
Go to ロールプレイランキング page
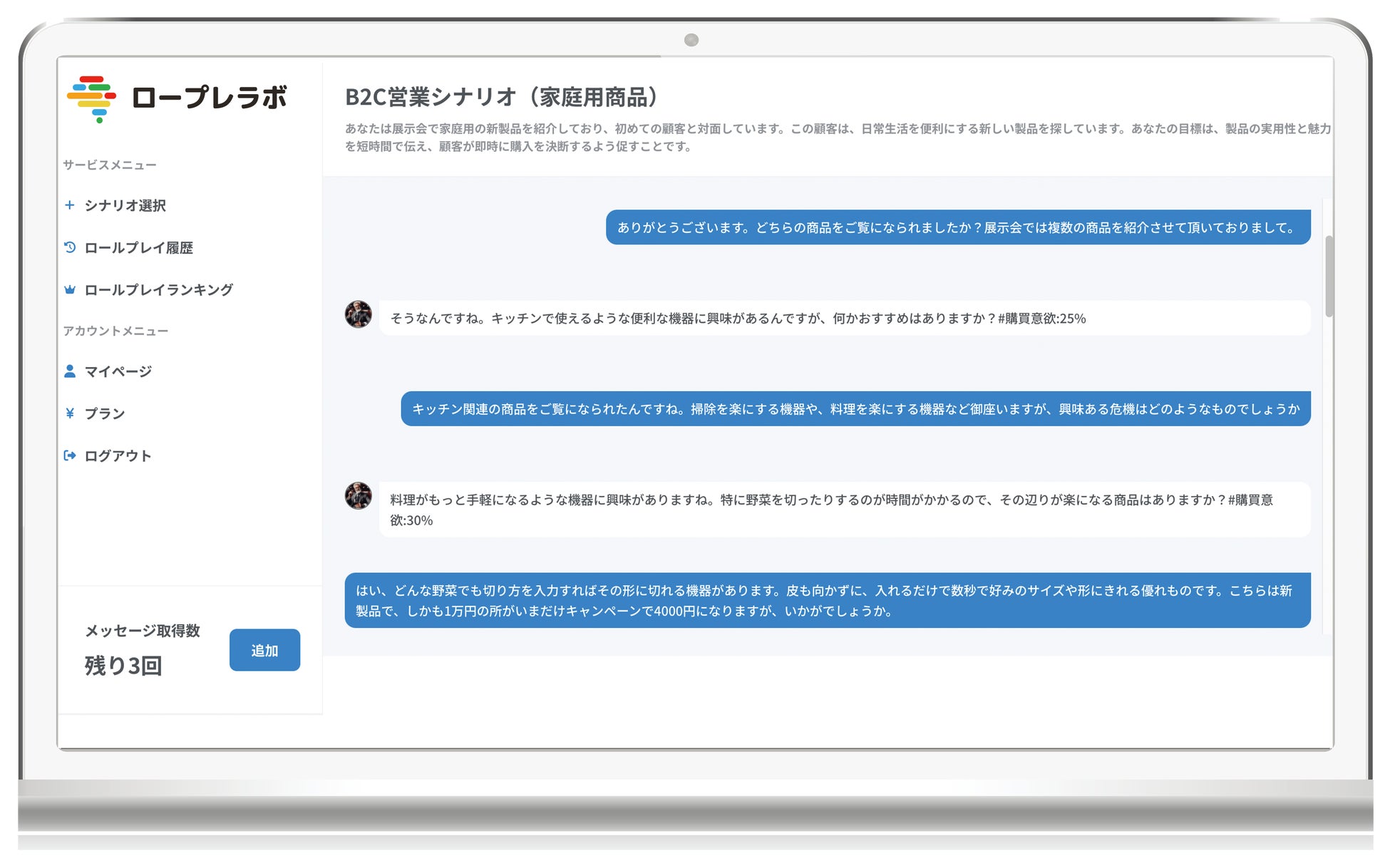point(158,289)
